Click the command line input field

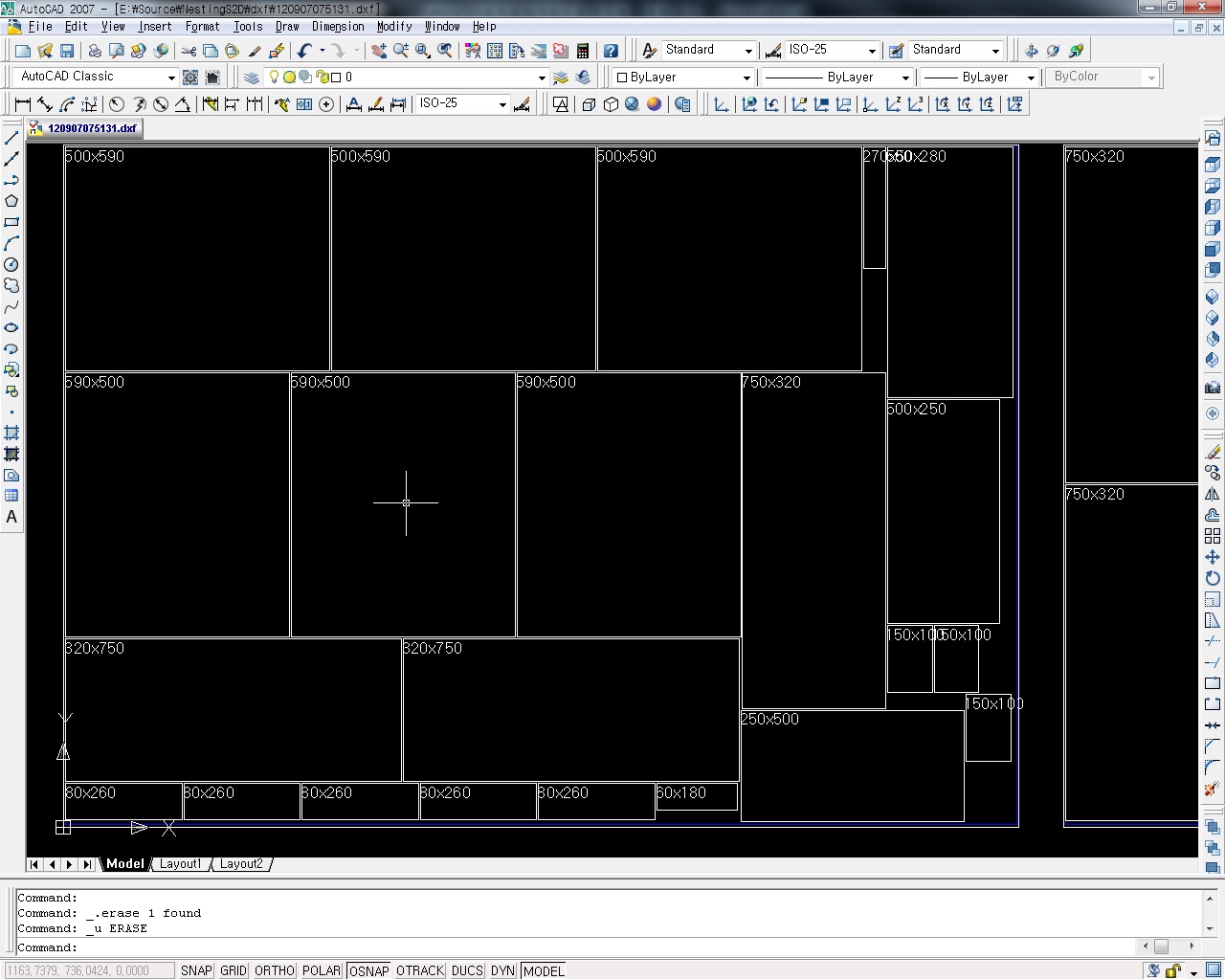(x=574, y=947)
